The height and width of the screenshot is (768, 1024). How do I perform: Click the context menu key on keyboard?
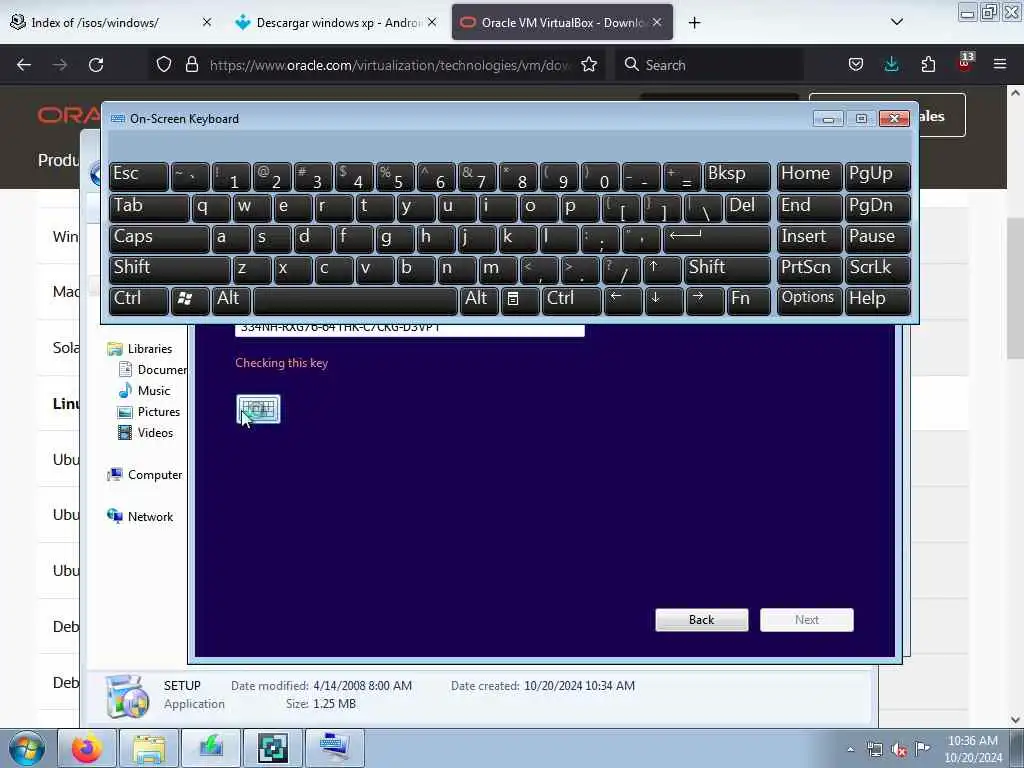(520, 300)
